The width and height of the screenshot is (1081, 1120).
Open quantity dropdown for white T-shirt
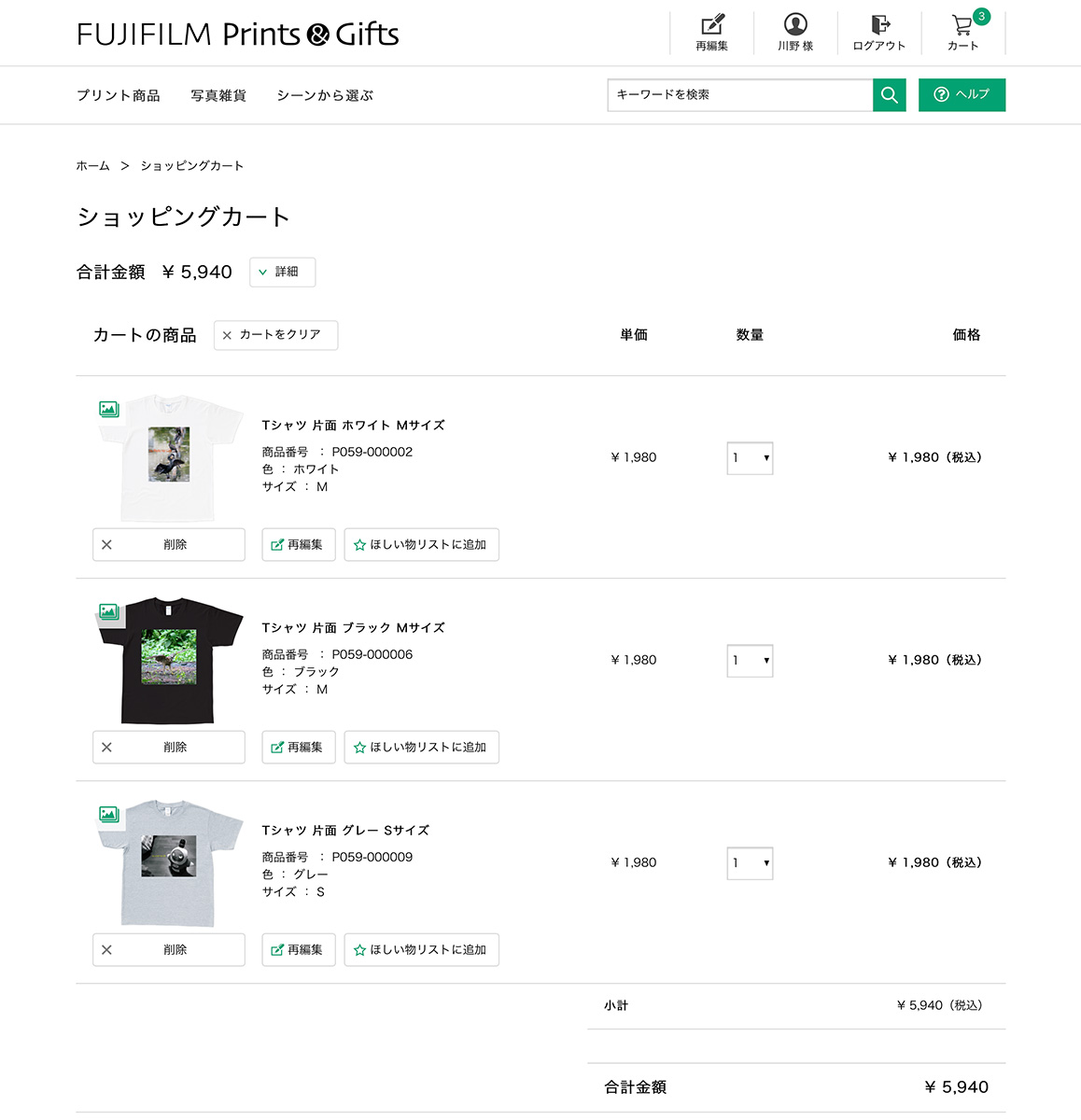tap(750, 458)
